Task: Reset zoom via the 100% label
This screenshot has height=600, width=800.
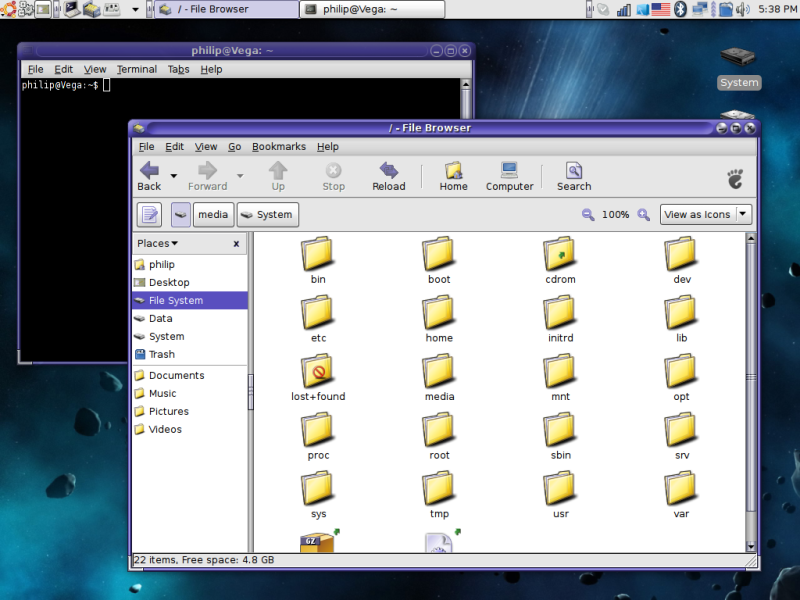Action: [615, 215]
